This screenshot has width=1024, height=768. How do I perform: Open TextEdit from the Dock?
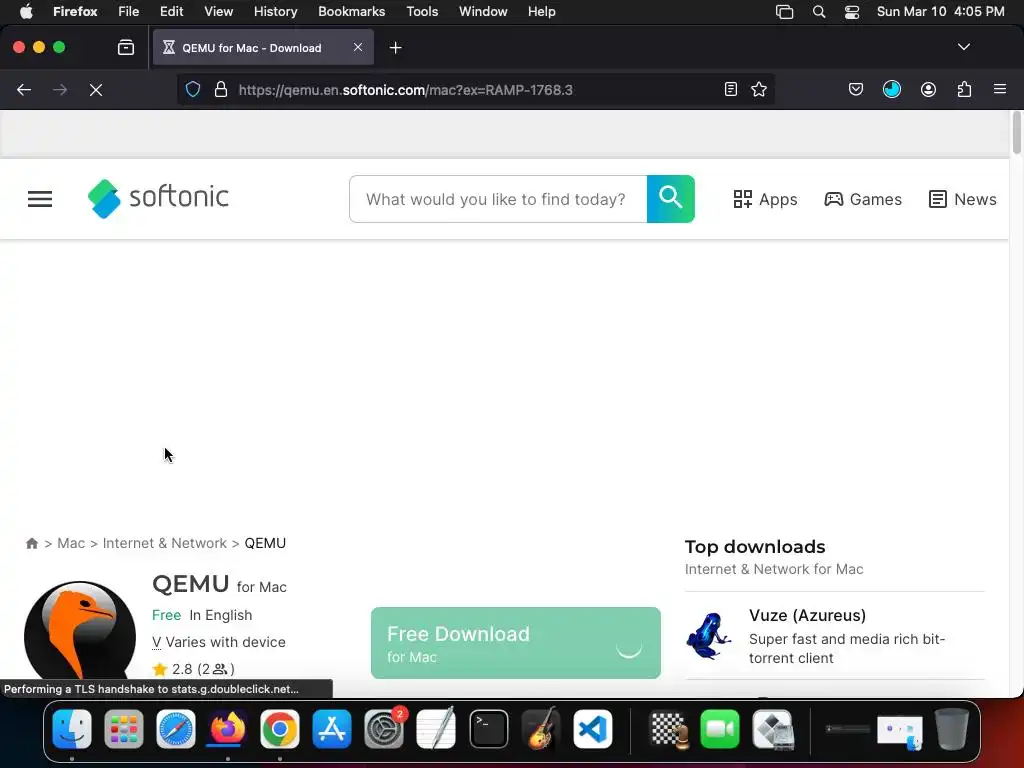[x=436, y=729]
